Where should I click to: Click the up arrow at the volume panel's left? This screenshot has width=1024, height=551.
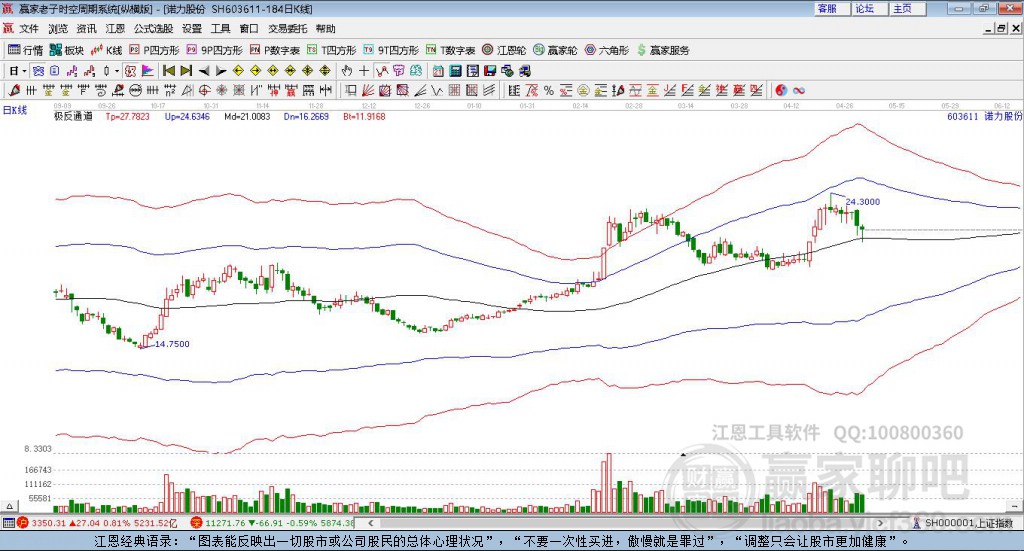(x=9, y=506)
